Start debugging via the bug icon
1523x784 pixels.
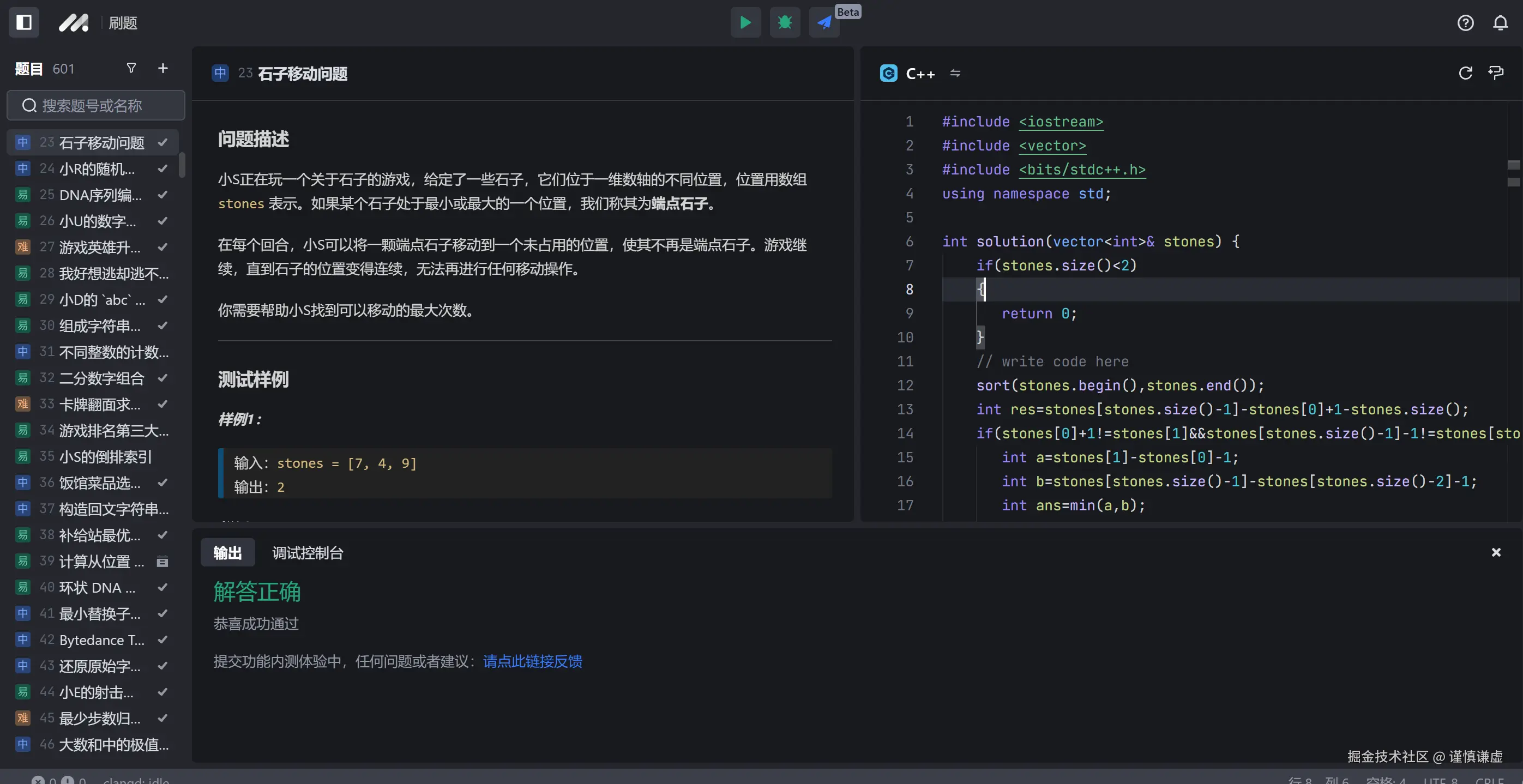coord(785,22)
